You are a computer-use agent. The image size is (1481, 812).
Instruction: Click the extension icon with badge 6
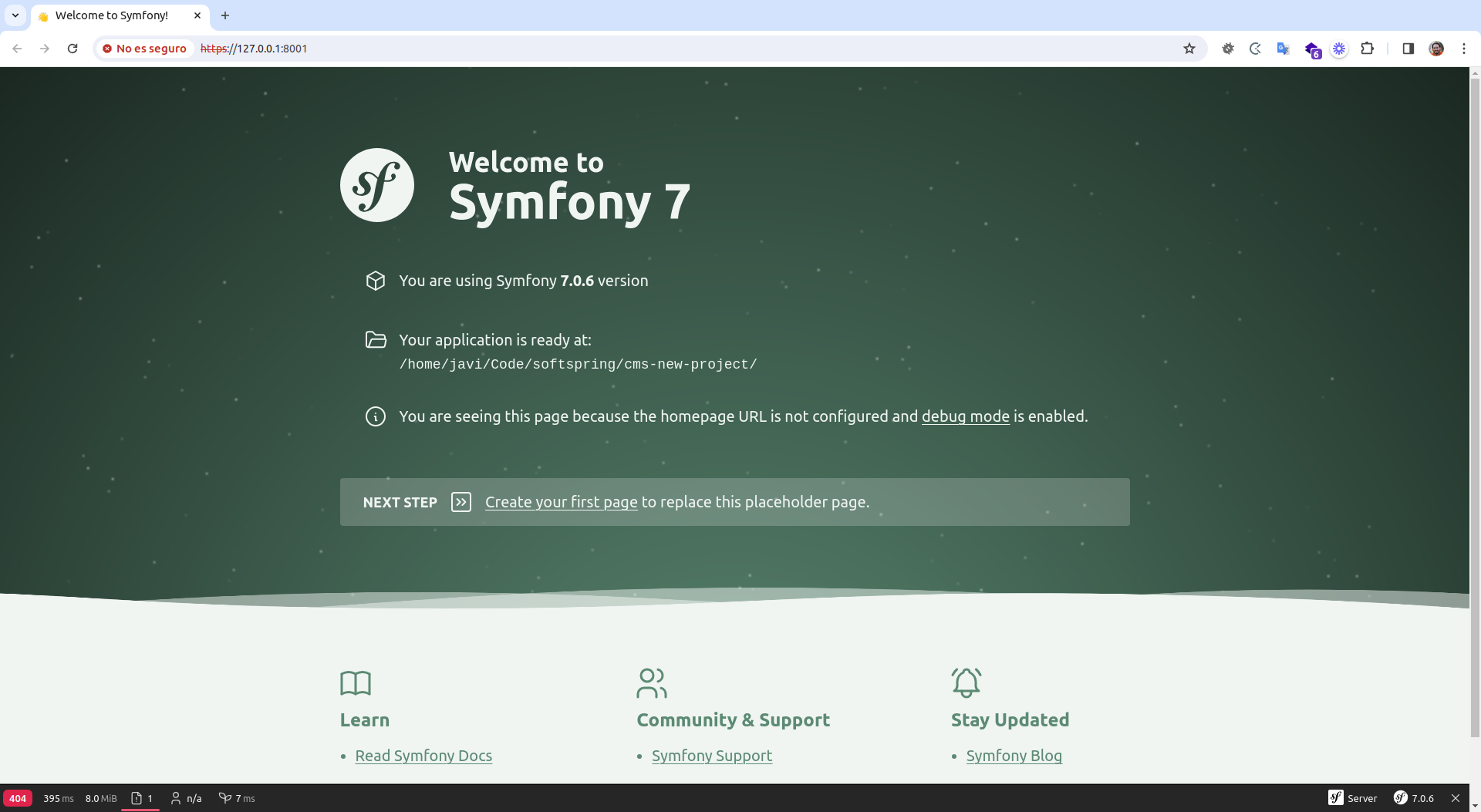click(1312, 50)
